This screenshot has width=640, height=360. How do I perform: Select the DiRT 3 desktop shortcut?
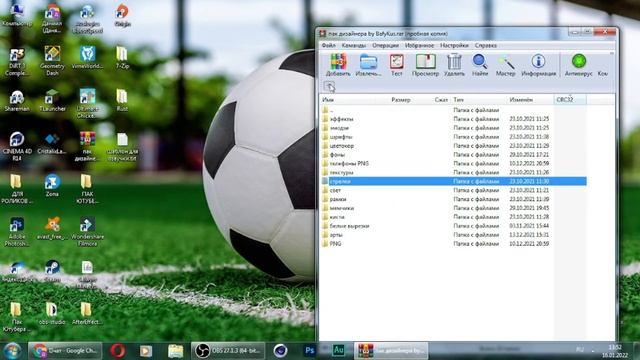coord(17,61)
